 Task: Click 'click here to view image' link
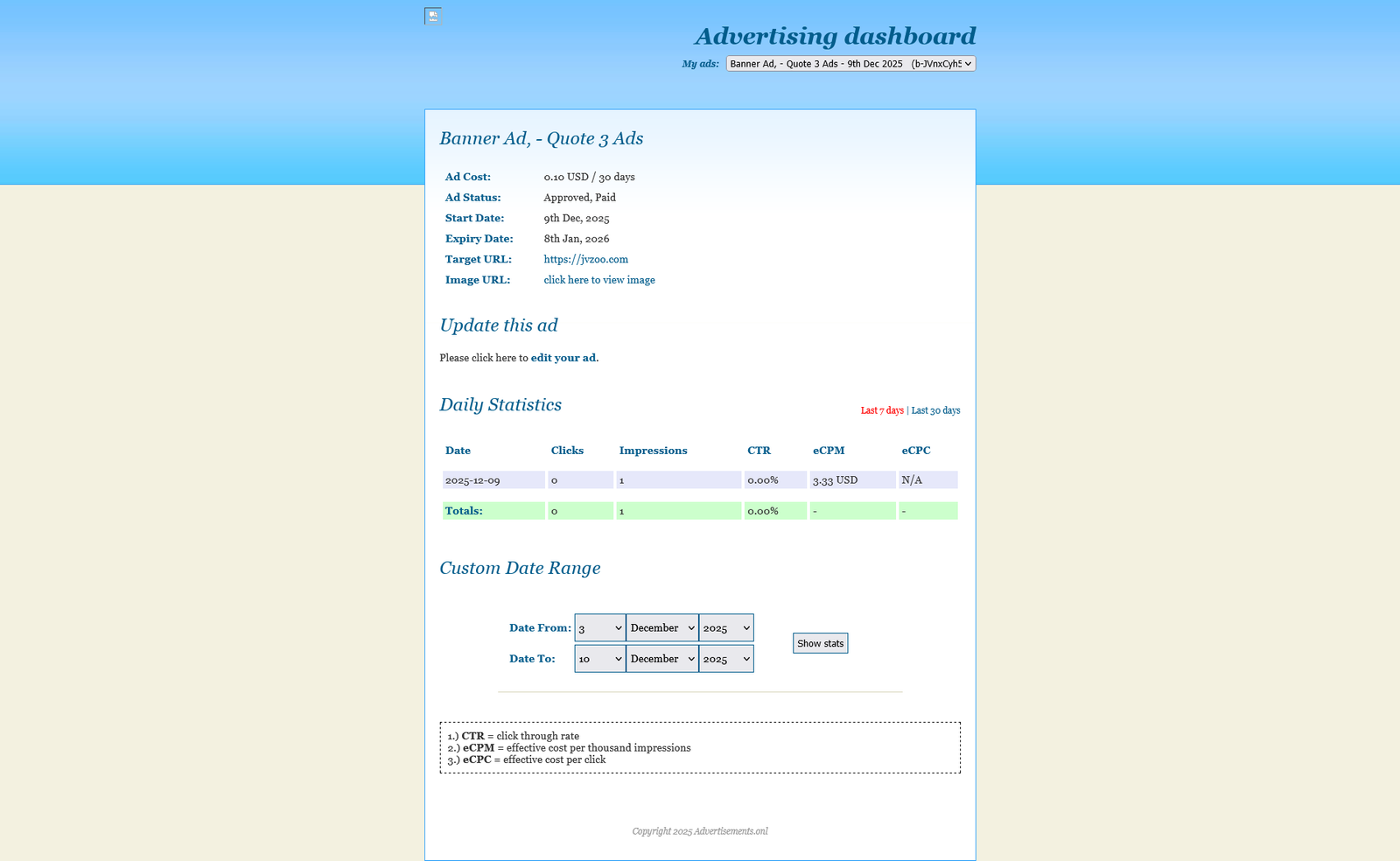coord(598,280)
